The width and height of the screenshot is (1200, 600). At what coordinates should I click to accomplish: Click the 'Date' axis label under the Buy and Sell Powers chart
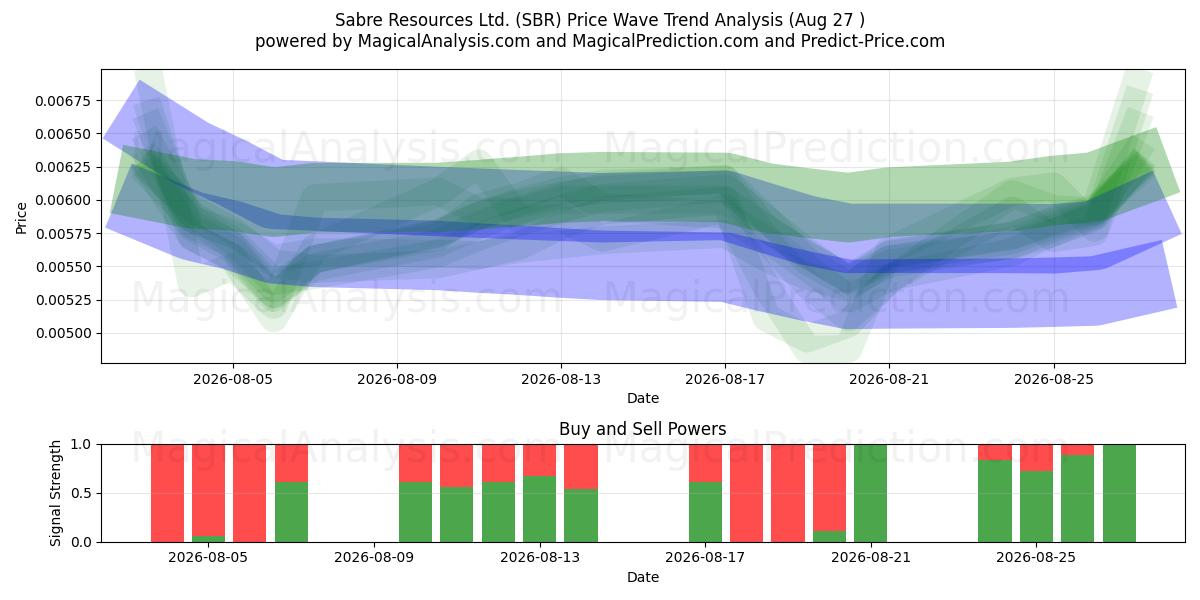pos(643,577)
